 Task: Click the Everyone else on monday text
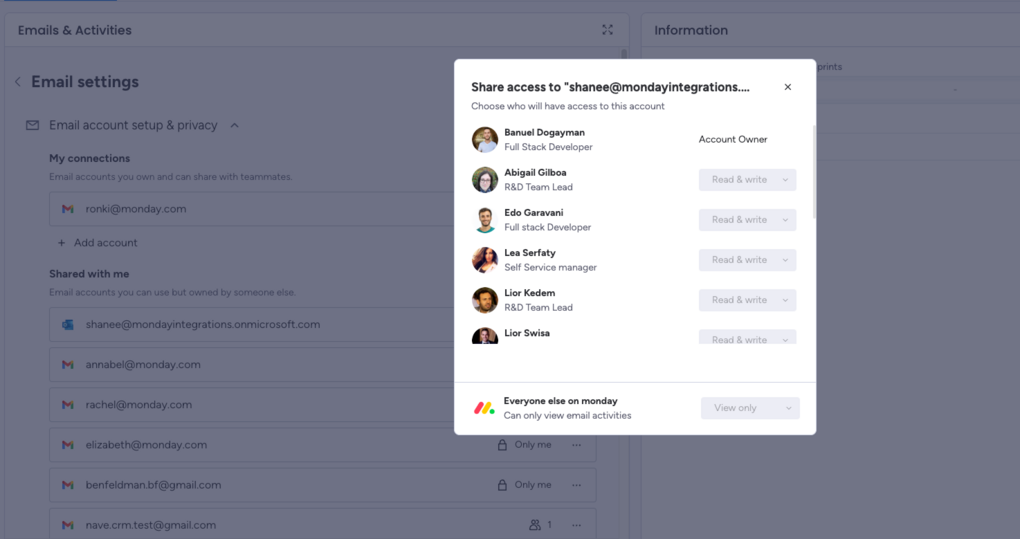click(560, 401)
